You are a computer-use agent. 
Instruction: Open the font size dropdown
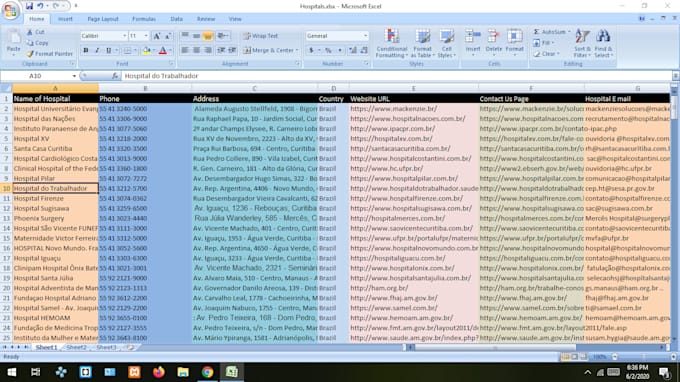pos(146,36)
